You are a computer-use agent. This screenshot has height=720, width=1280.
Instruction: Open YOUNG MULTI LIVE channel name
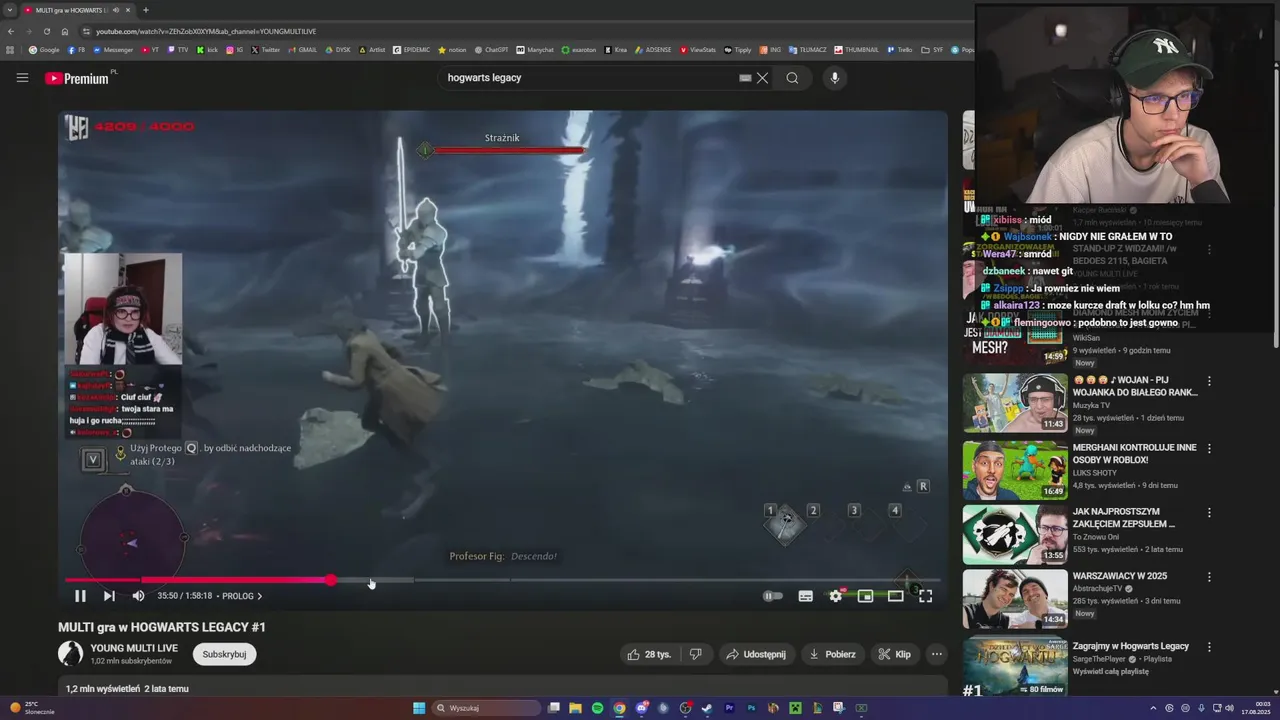(134, 648)
